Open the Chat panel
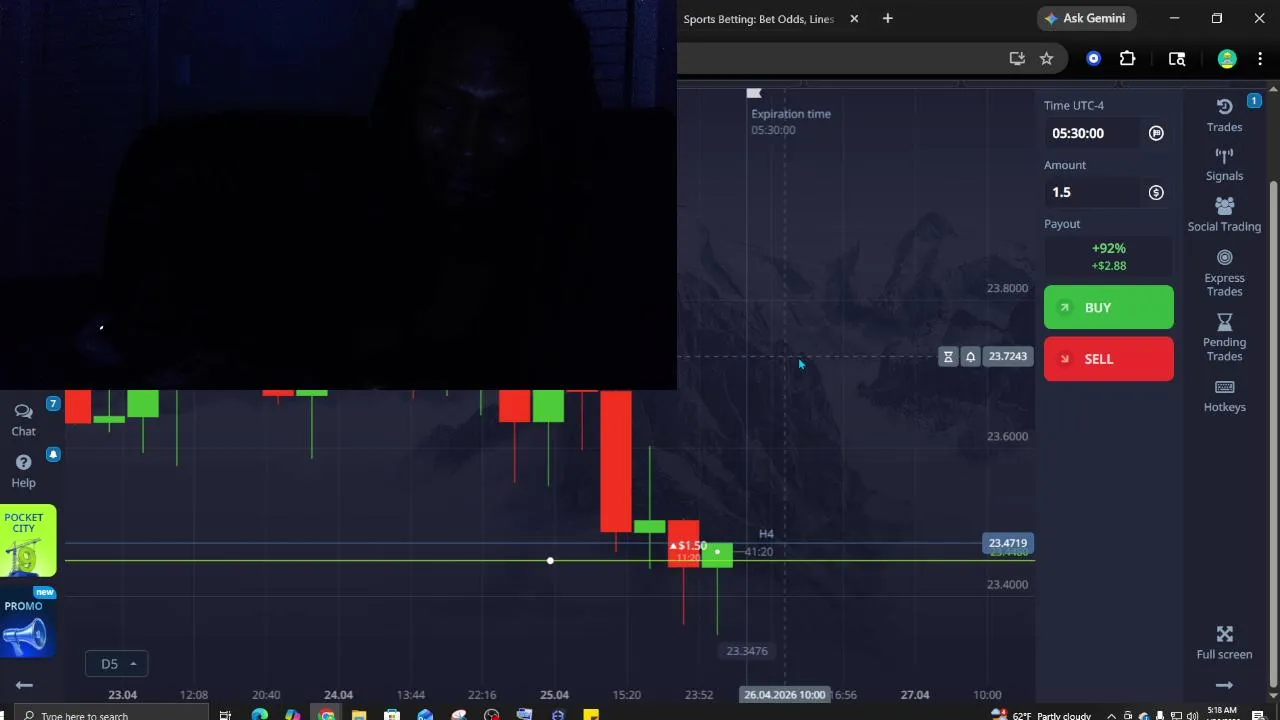This screenshot has height=720, width=1280. [x=23, y=420]
